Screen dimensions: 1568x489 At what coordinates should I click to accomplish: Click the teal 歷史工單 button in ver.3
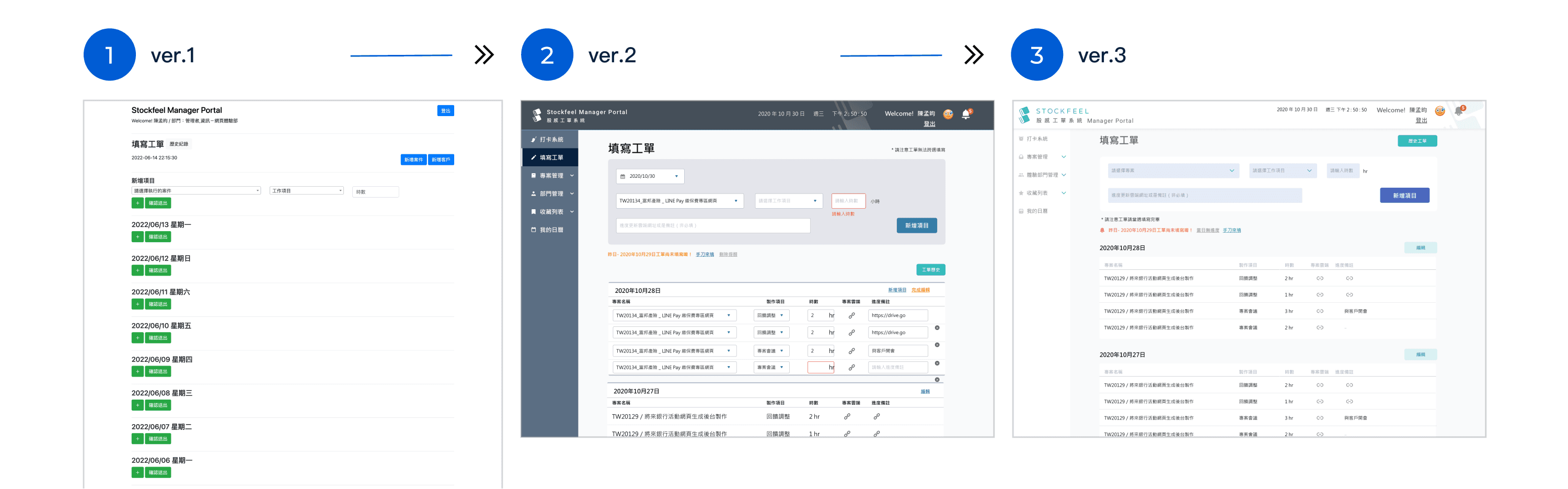pyautogui.click(x=1416, y=141)
